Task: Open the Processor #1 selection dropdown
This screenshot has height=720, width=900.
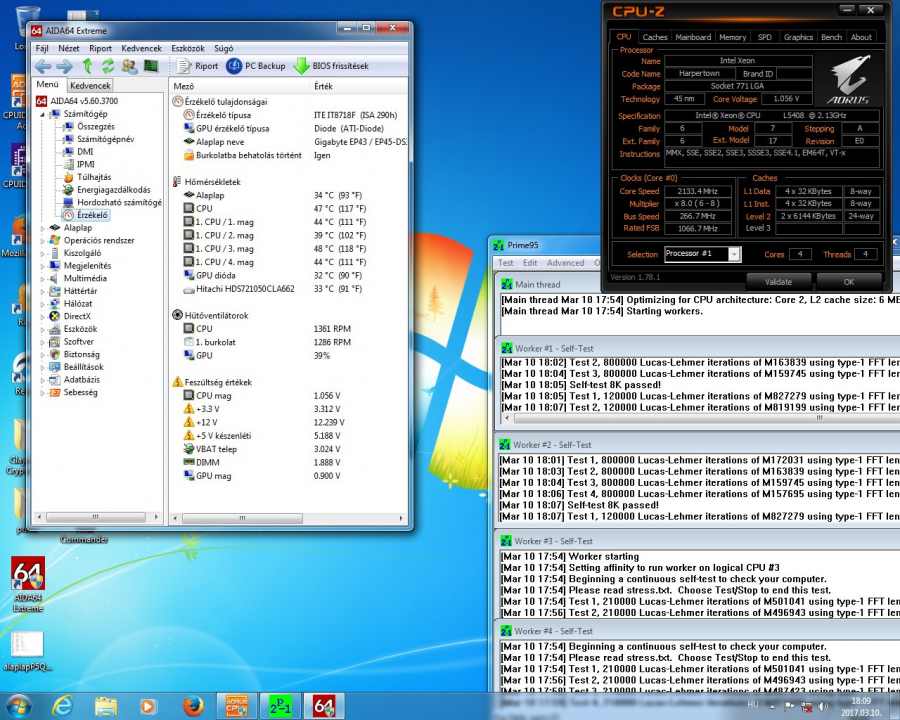Action: tap(703, 254)
